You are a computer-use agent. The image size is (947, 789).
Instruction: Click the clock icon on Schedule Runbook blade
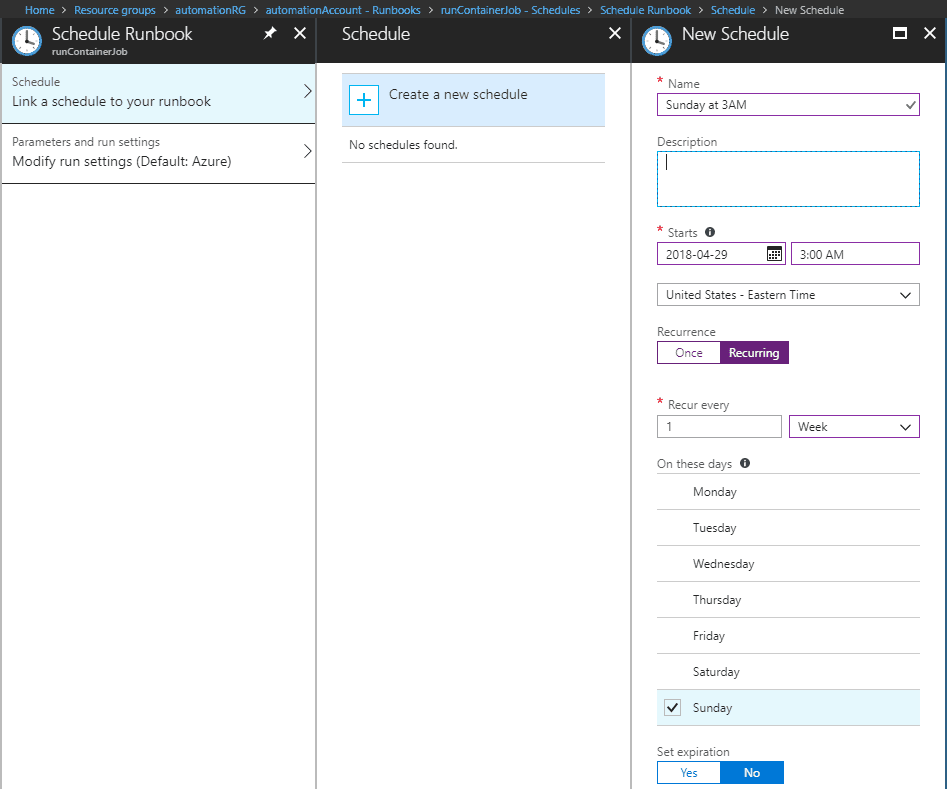point(26,41)
